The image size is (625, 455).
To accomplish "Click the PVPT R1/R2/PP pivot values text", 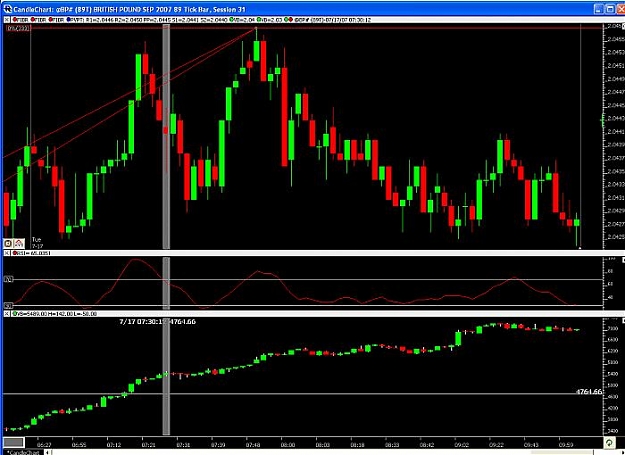I will [149, 20].
